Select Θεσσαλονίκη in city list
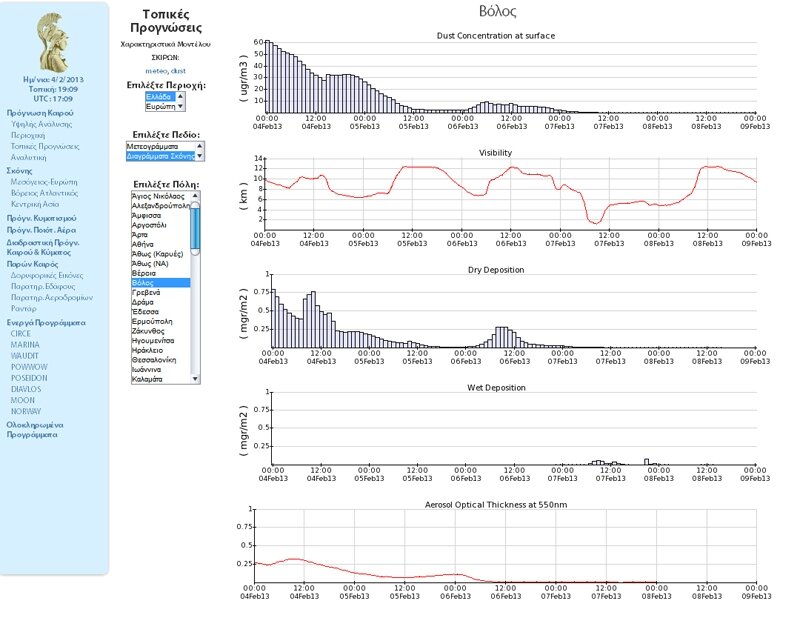800x618 pixels. pyautogui.click(x=161, y=360)
